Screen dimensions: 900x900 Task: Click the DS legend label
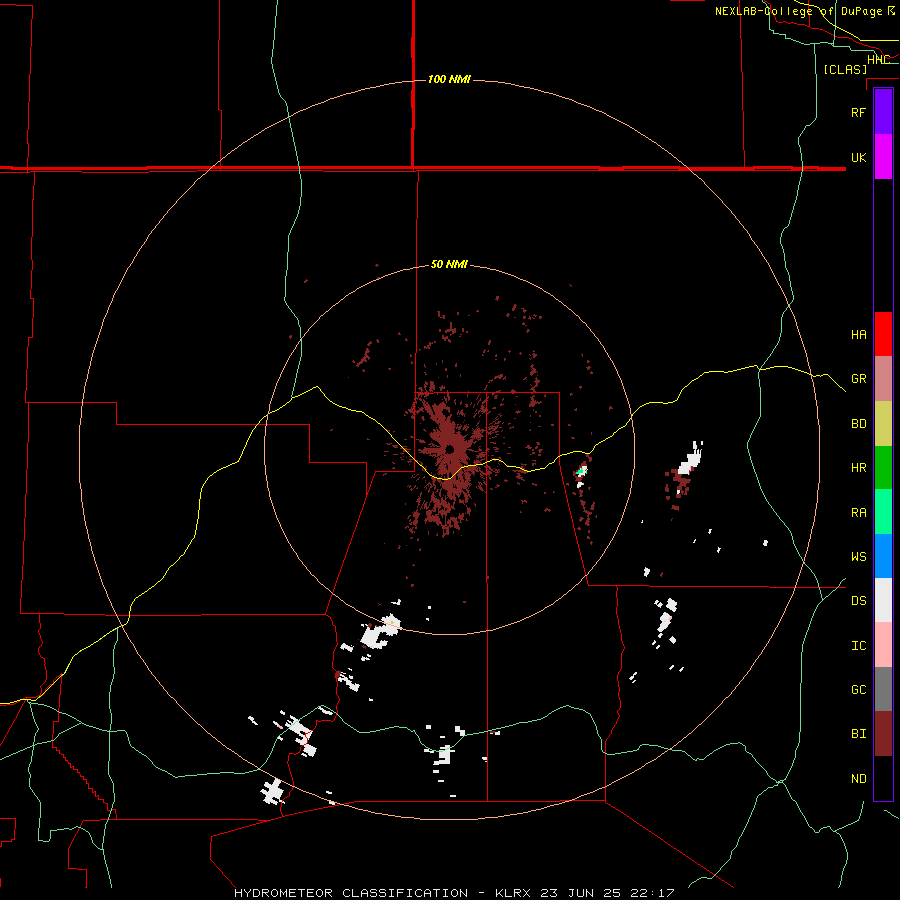858,601
